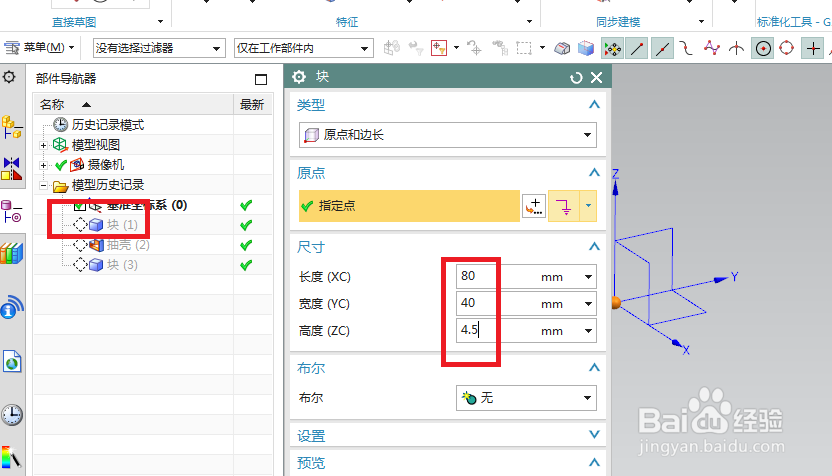Select 抽壳 (2) feature
This screenshot has width=832, height=476.
[127, 245]
